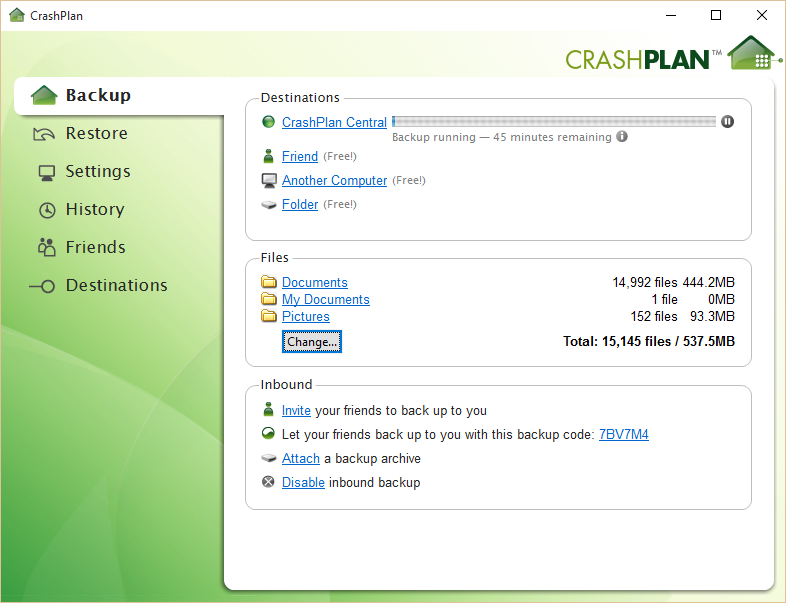The image size is (786, 603).
Task: Minimize the CrashPlan window
Action: pyautogui.click(x=671, y=16)
